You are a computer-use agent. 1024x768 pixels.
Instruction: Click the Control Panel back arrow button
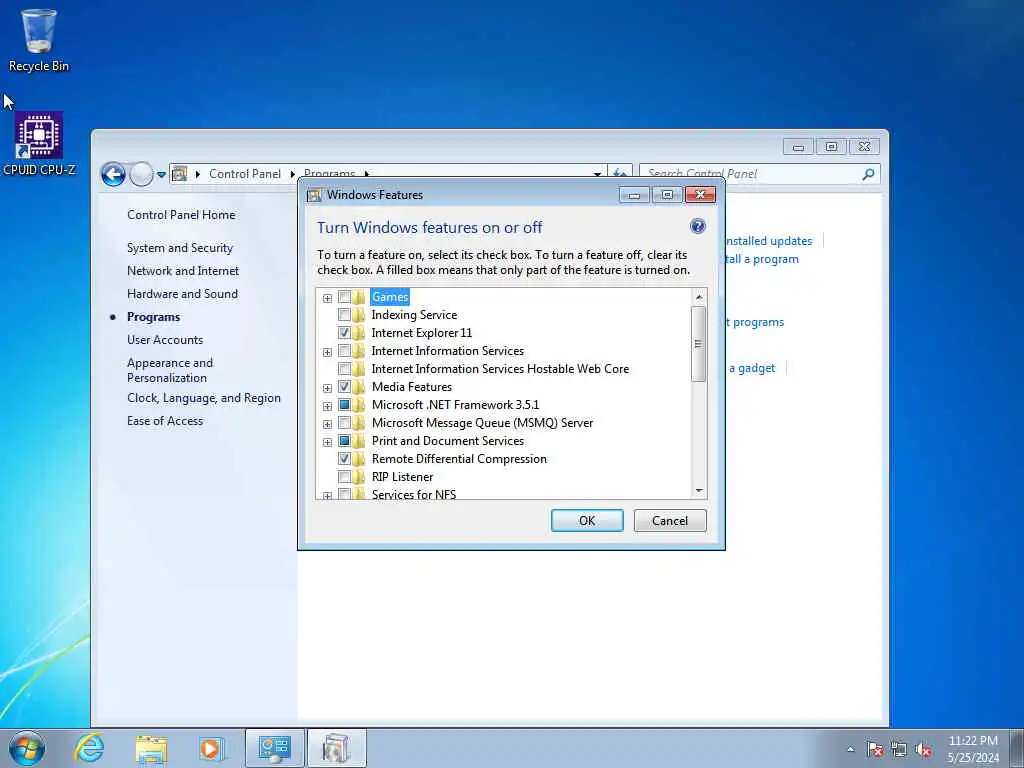coord(114,174)
